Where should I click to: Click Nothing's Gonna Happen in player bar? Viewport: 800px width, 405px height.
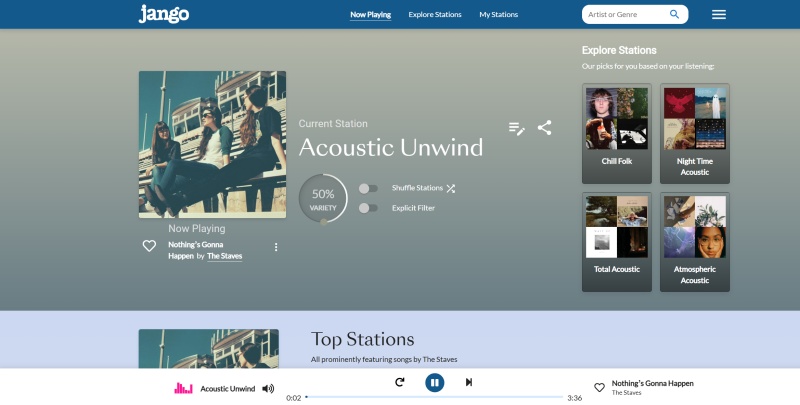(653, 383)
